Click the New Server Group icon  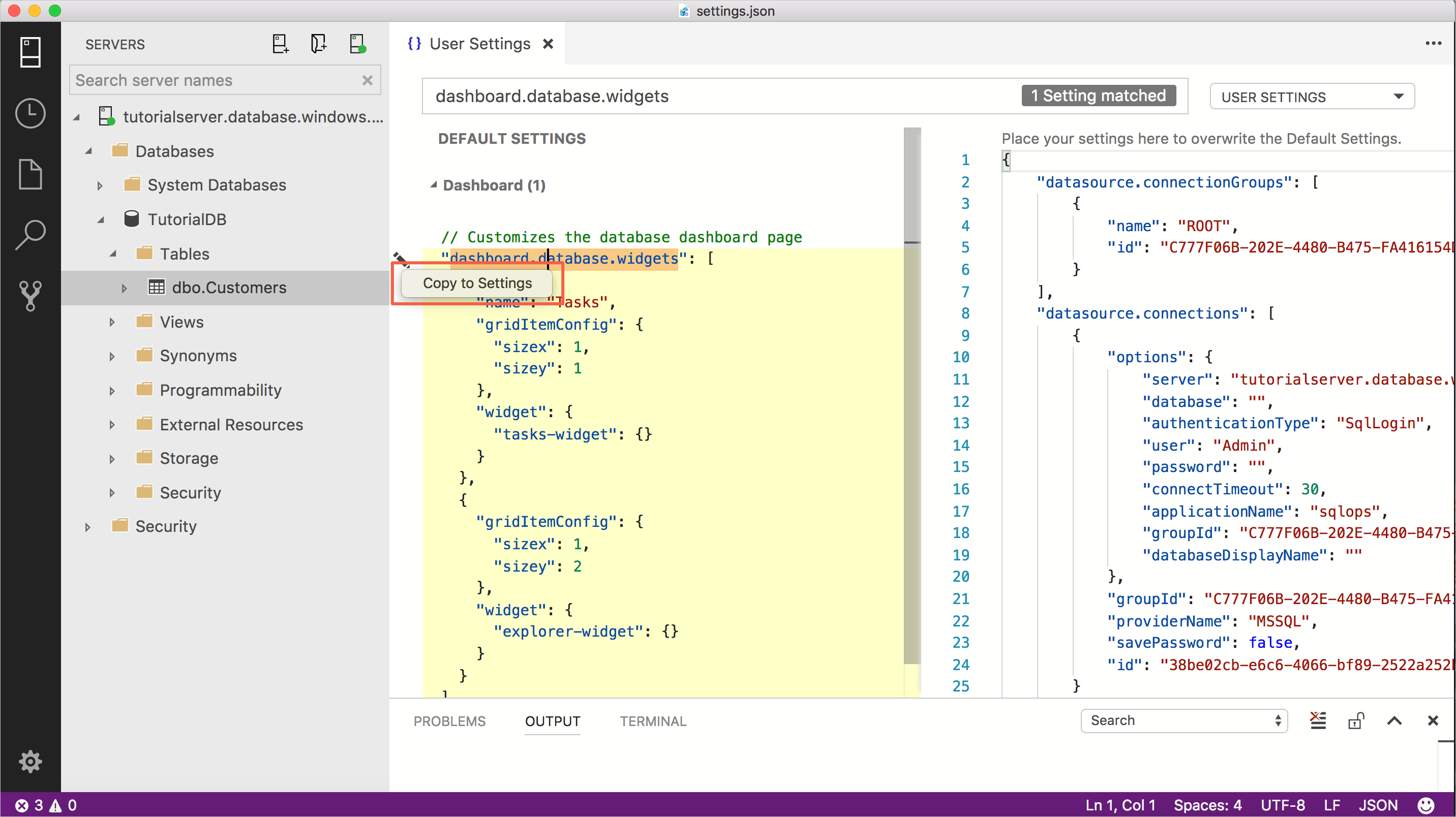[319, 44]
